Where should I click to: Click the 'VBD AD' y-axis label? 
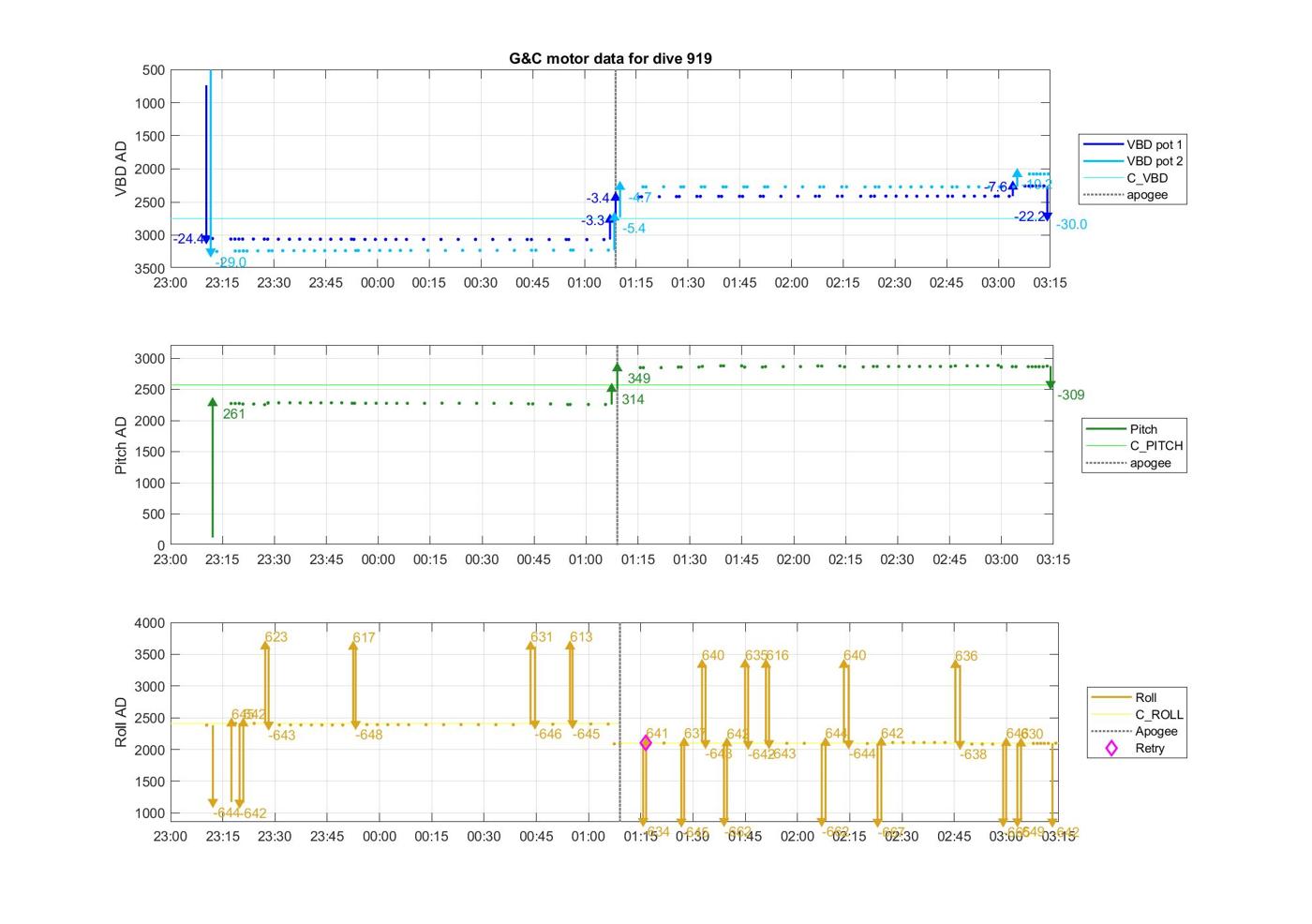pyautogui.click(x=121, y=169)
